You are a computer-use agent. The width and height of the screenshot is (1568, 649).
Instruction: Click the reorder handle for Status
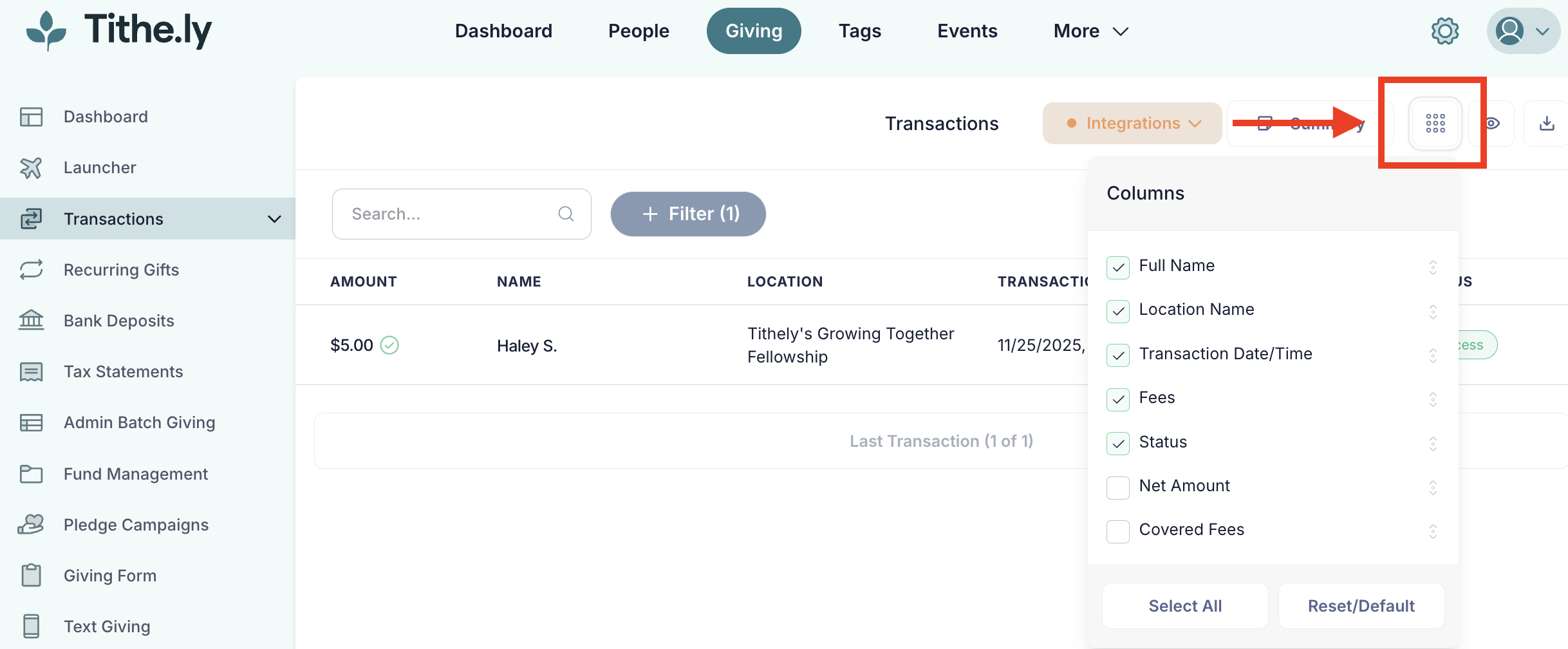1433,444
